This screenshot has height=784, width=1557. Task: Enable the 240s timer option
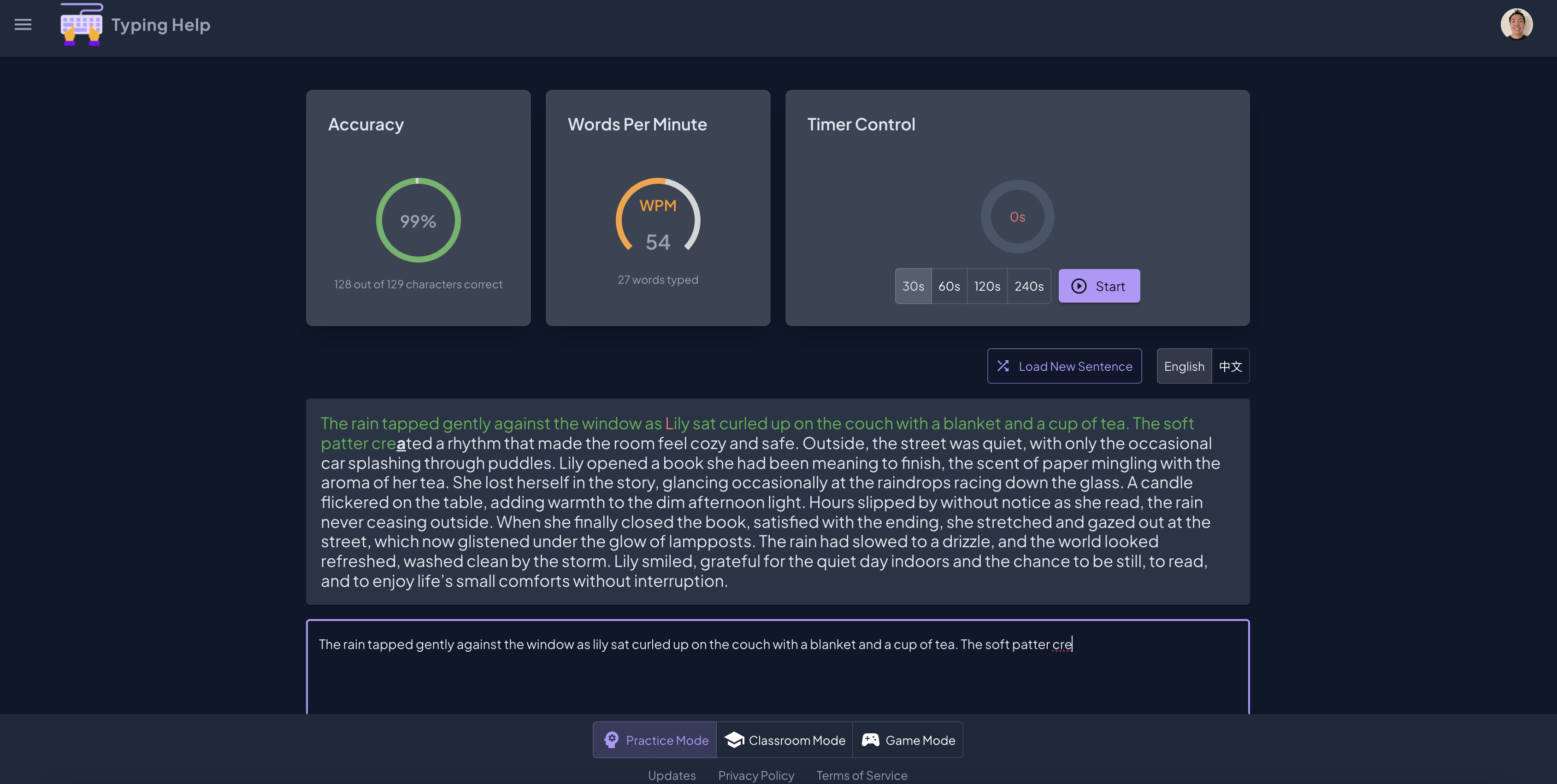point(1028,286)
